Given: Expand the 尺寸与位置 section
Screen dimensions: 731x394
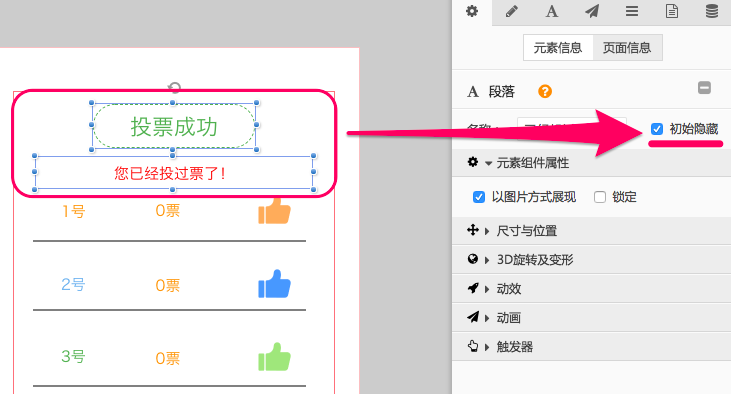Looking at the screenshot, I should (591, 230).
